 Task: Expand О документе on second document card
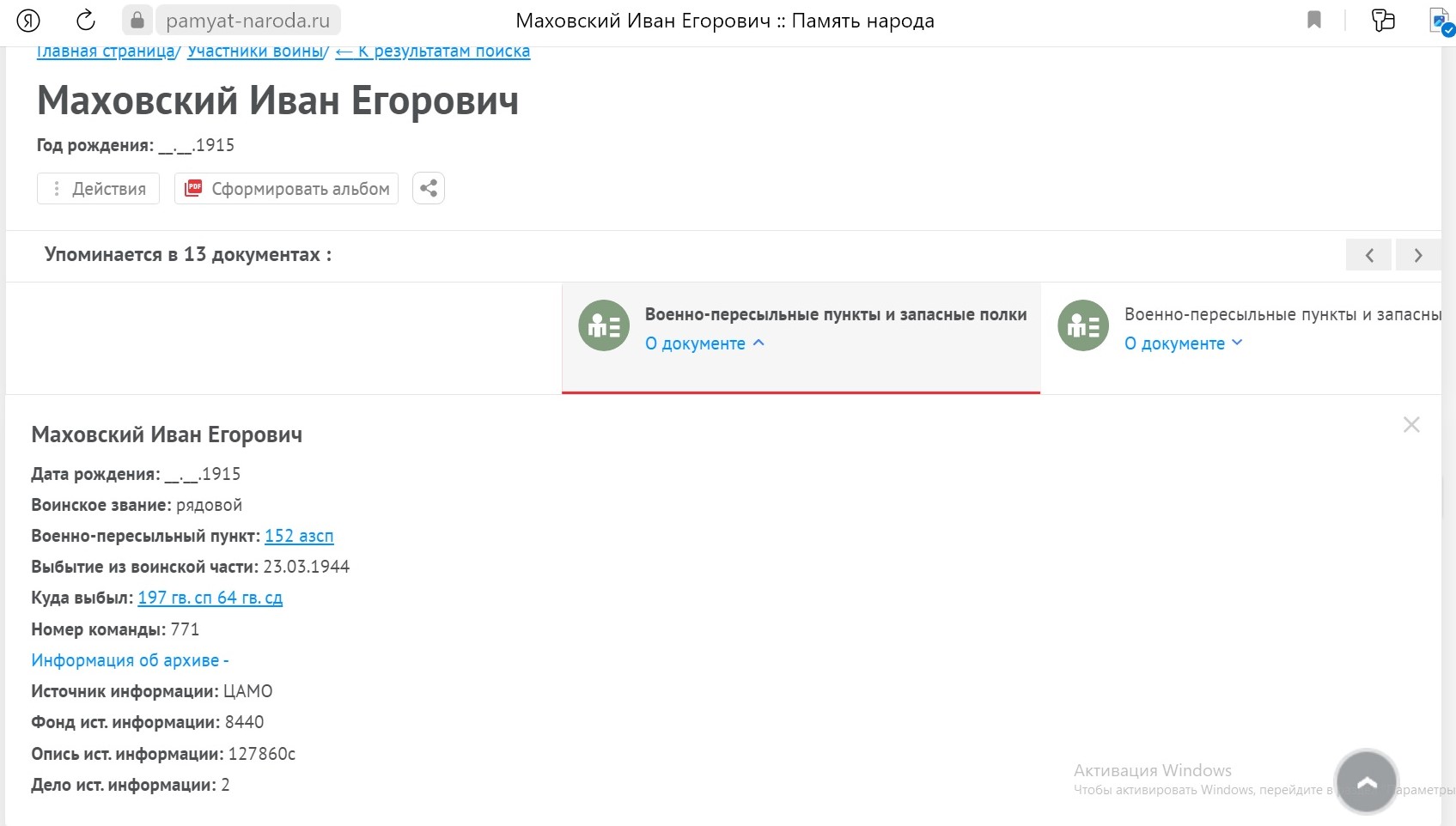[1183, 343]
